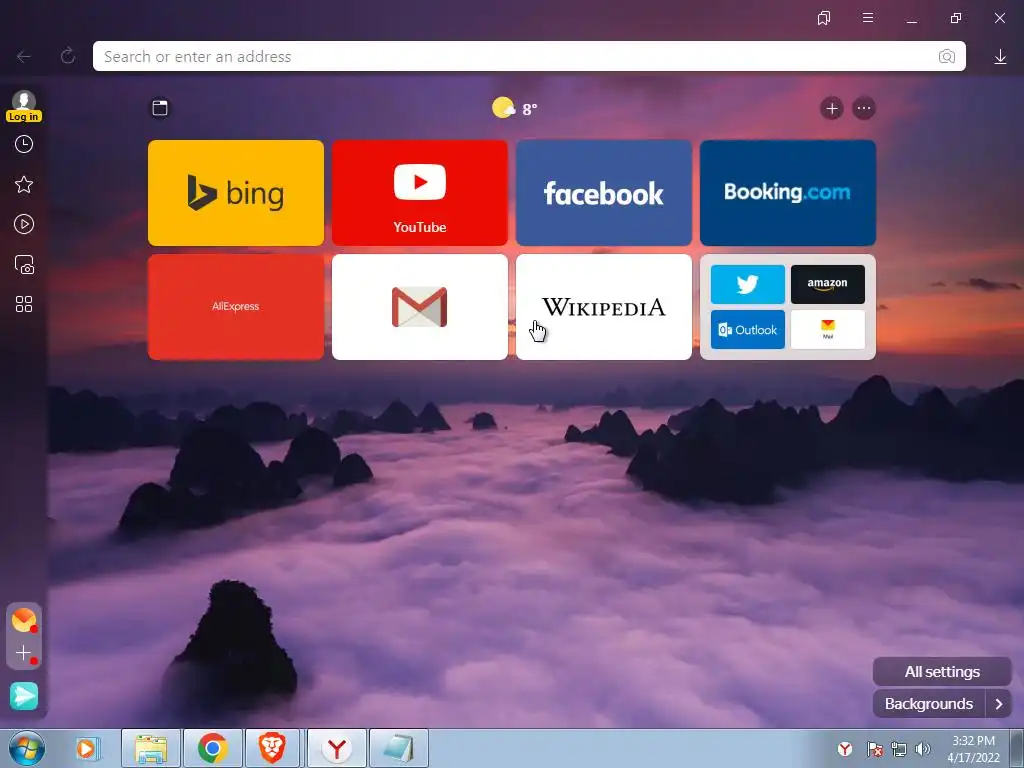The height and width of the screenshot is (768, 1024).
Task: Open the tabs window icon above tiles
Action: [160, 108]
